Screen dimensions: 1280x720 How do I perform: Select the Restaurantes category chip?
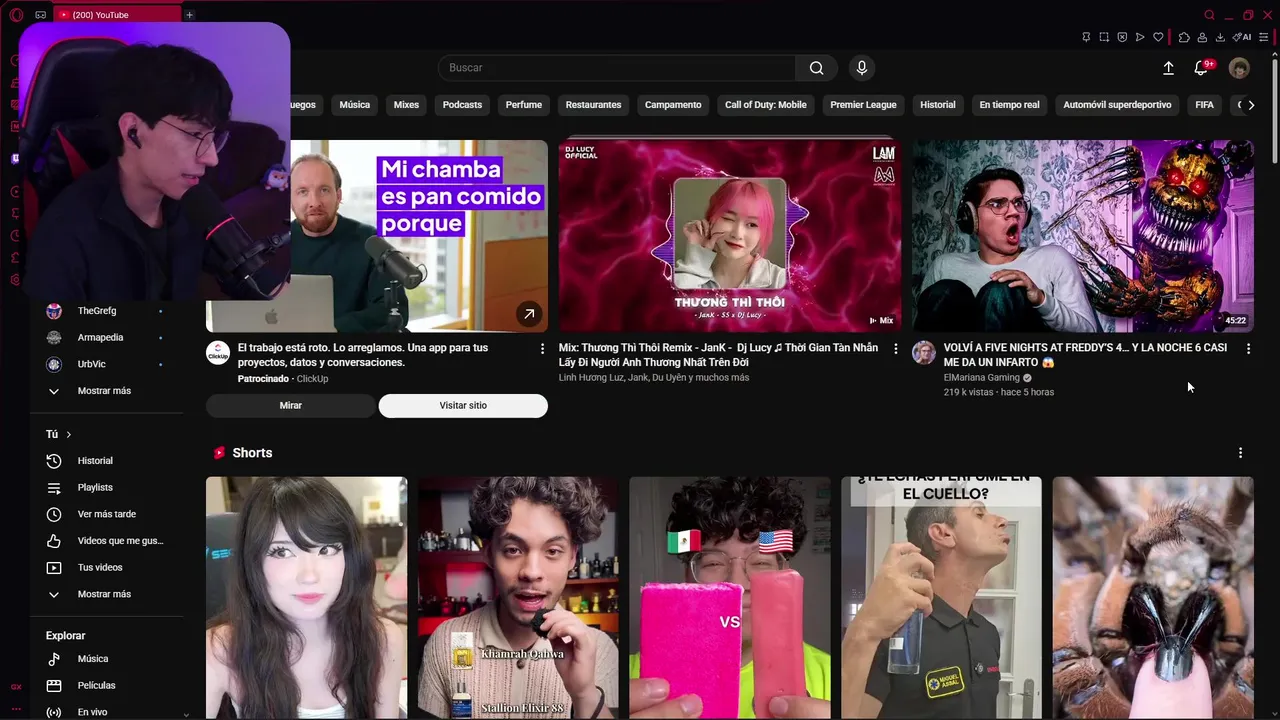click(593, 105)
